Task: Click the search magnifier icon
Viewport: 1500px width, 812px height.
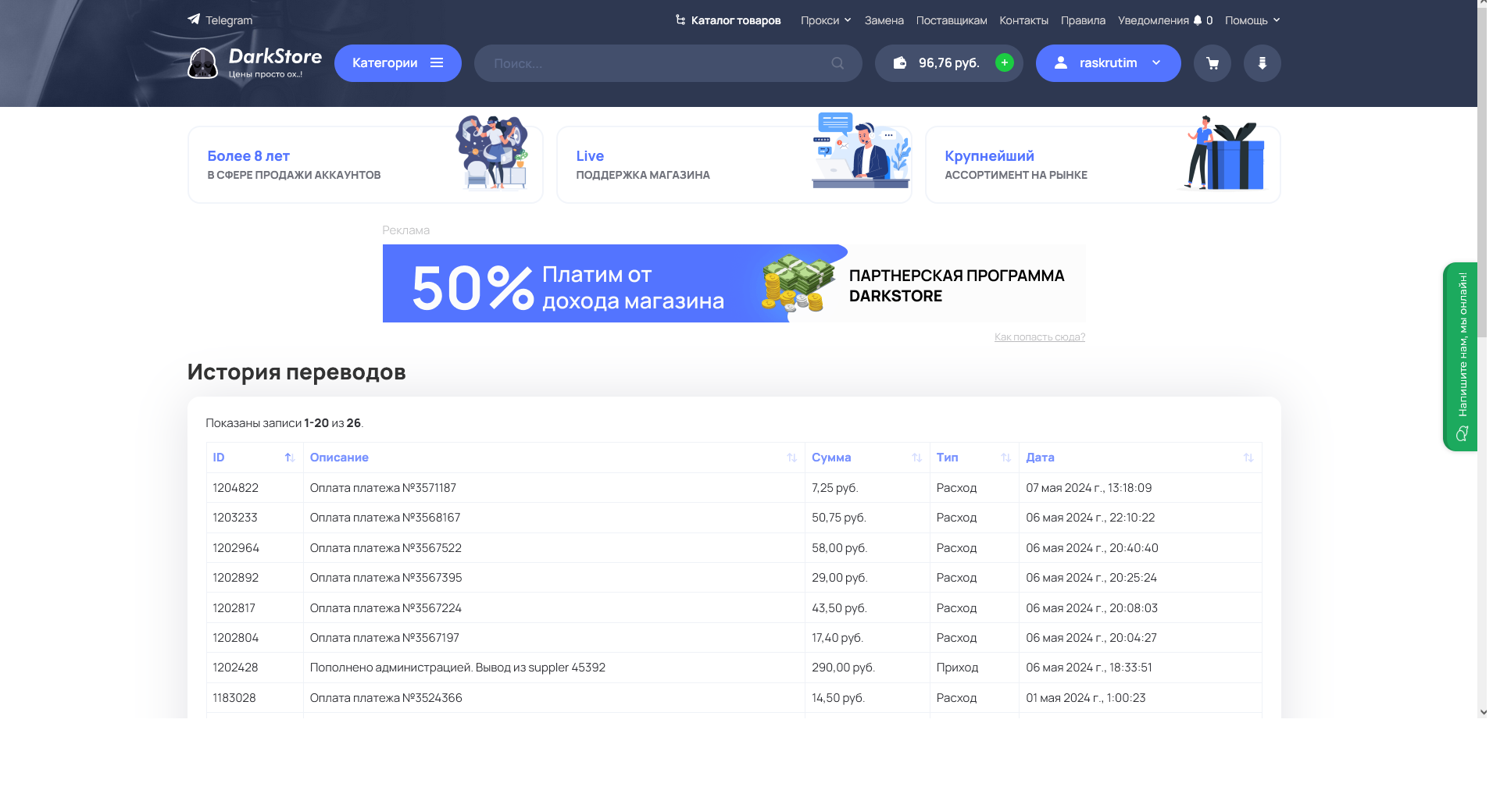Action: tap(837, 63)
